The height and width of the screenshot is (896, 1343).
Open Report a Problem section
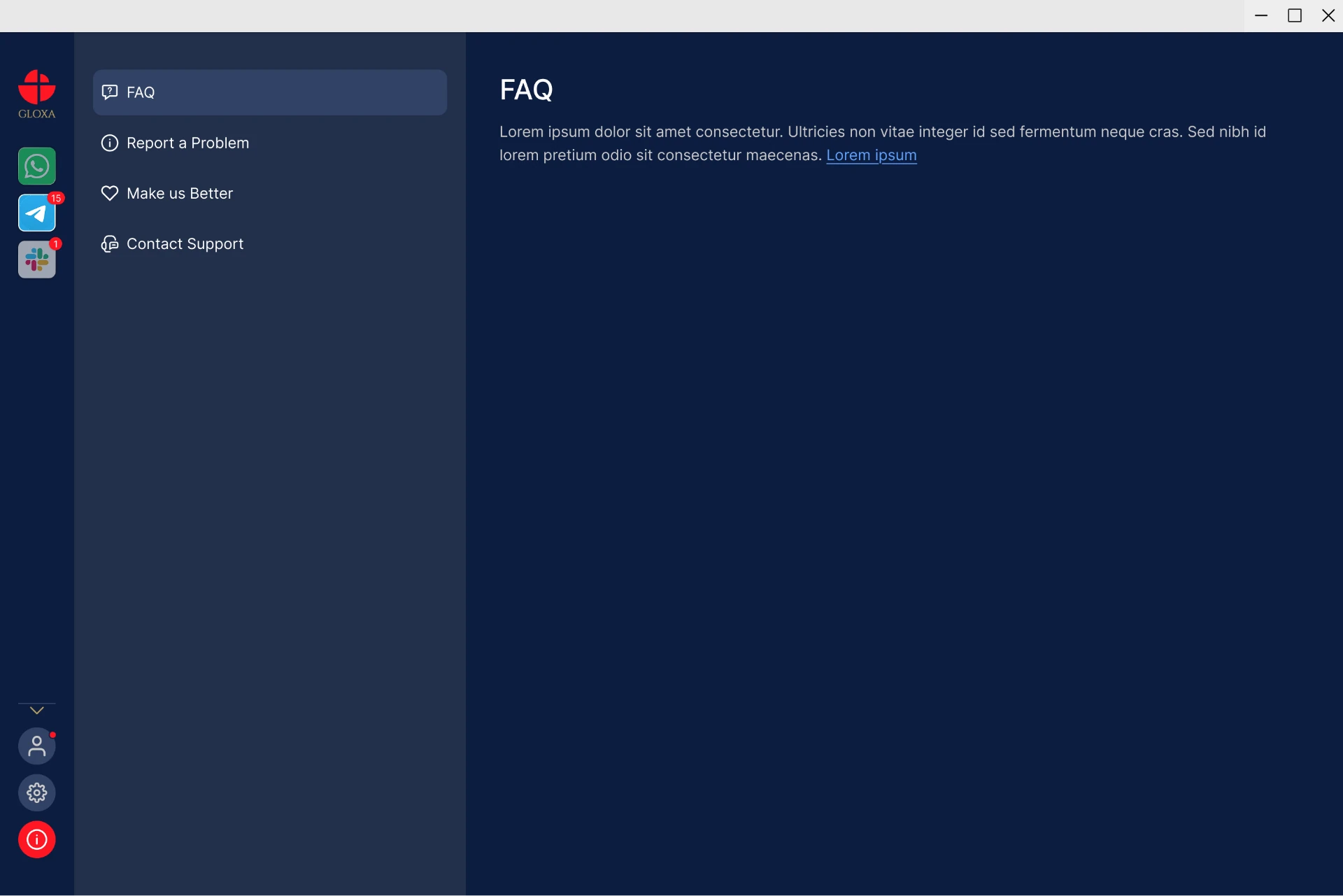coord(270,143)
